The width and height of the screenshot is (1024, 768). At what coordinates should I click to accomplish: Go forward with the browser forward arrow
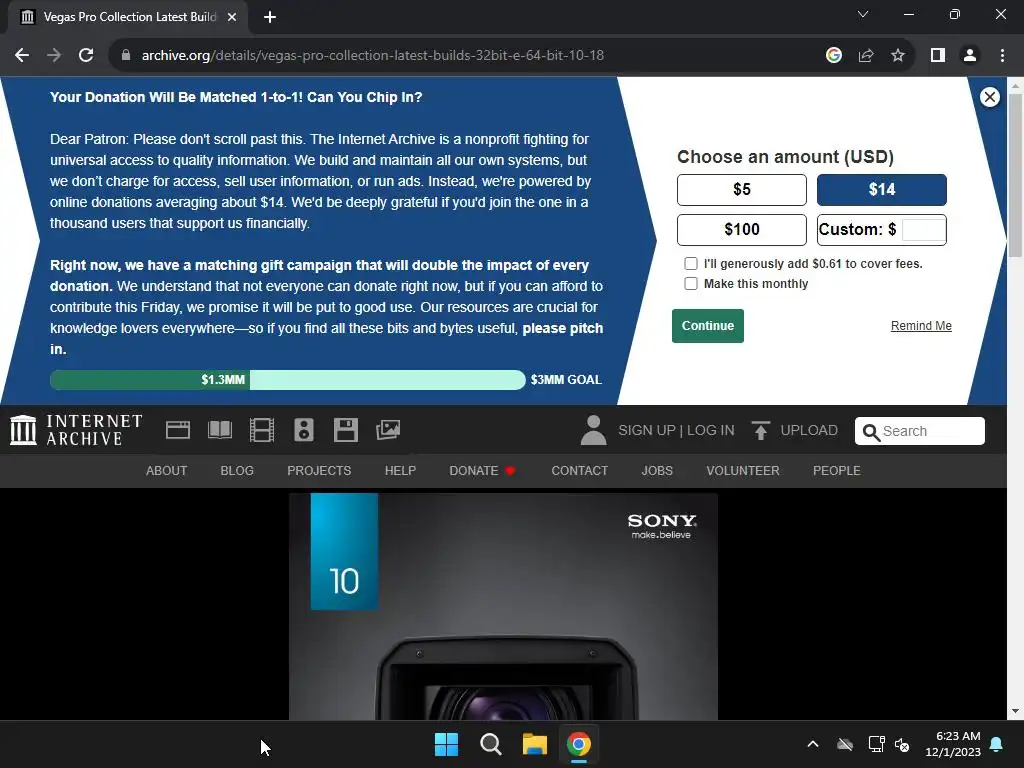point(54,56)
